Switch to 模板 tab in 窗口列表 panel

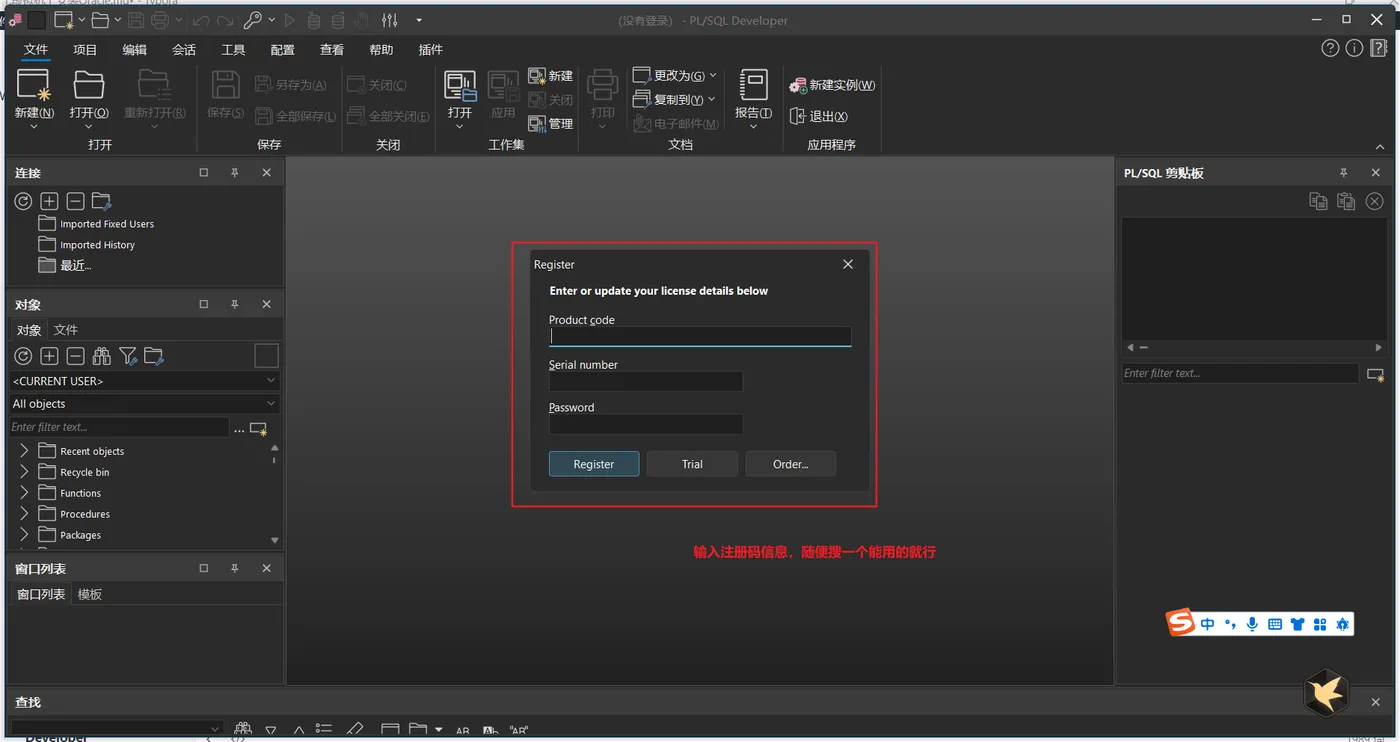click(x=90, y=594)
